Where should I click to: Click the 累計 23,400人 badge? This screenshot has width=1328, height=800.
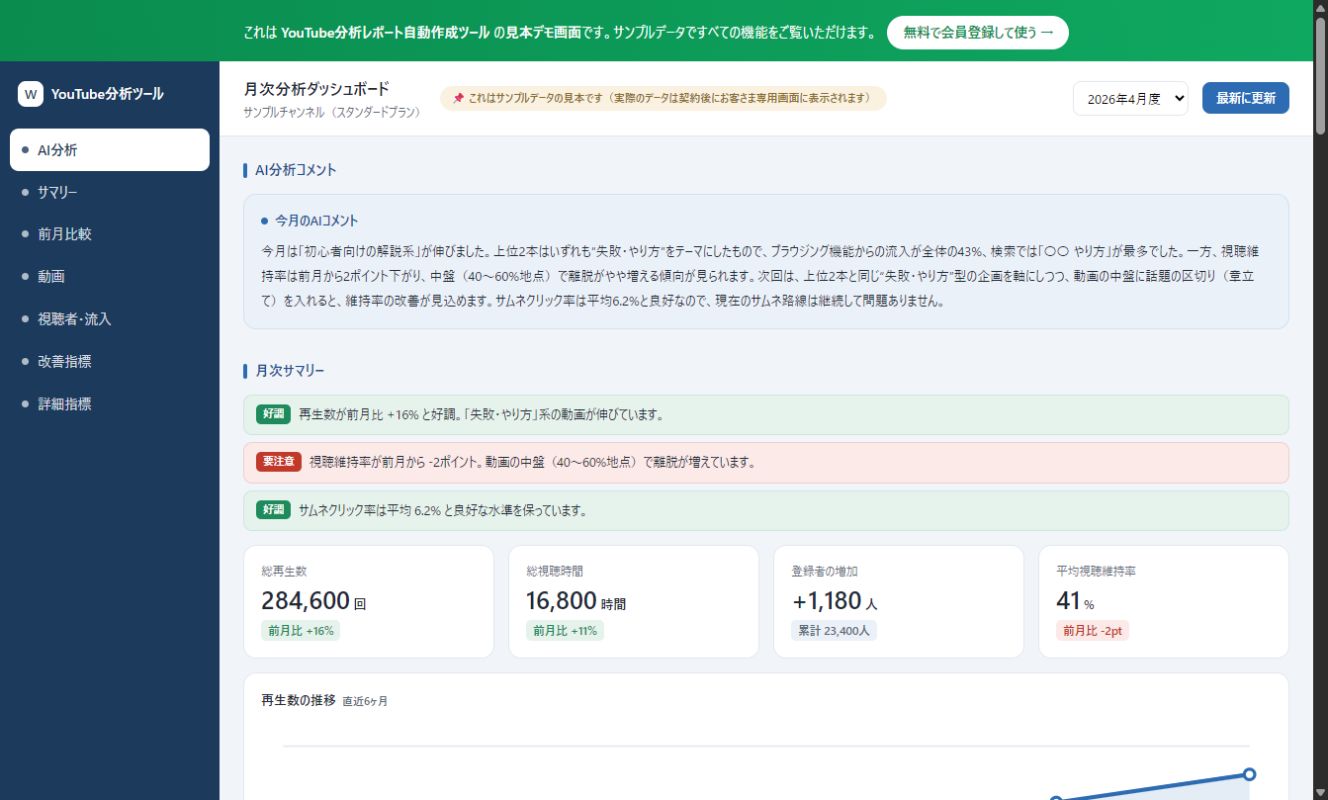pos(833,631)
